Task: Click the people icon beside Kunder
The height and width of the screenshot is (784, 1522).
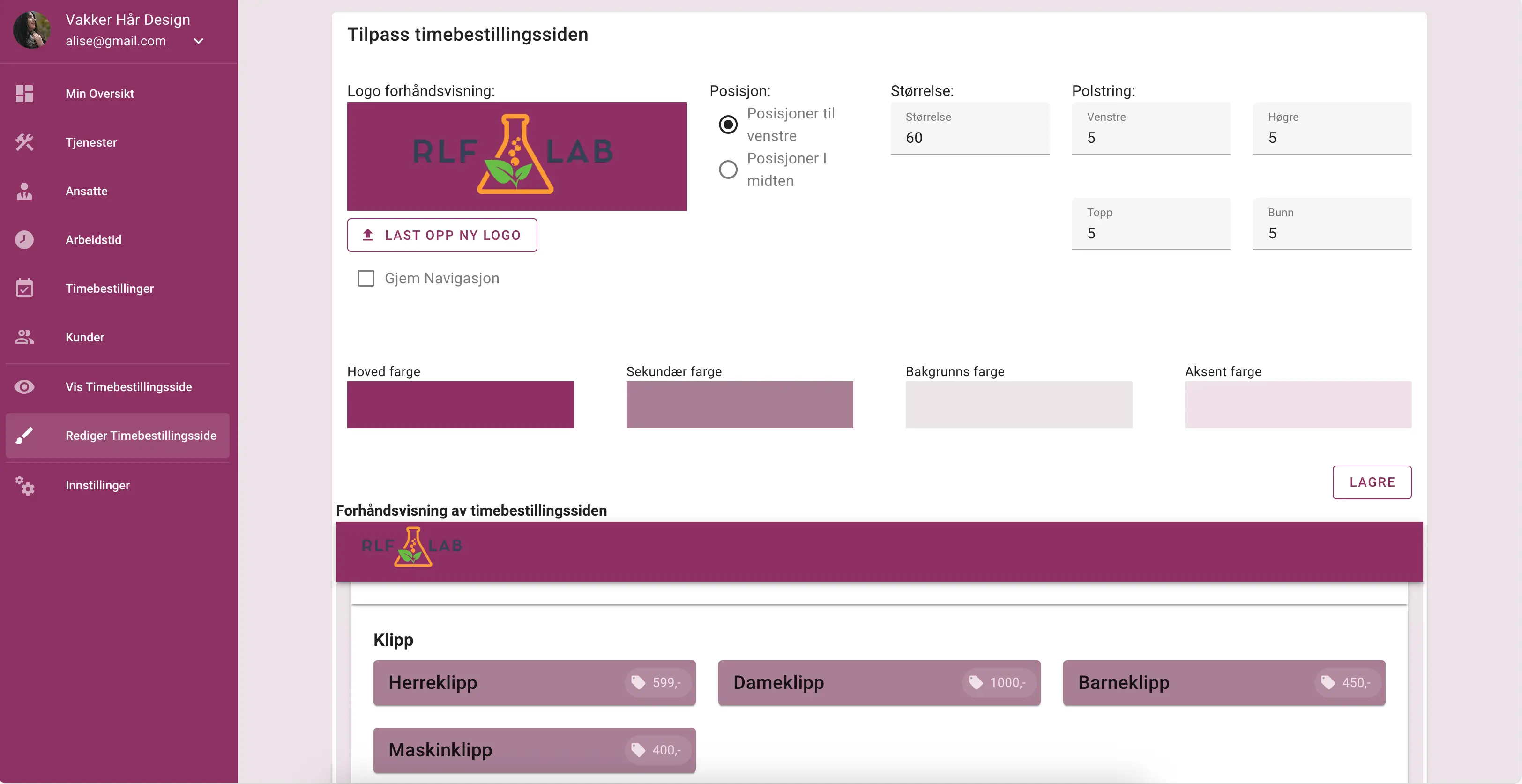Action: click(x=24, y=337)
